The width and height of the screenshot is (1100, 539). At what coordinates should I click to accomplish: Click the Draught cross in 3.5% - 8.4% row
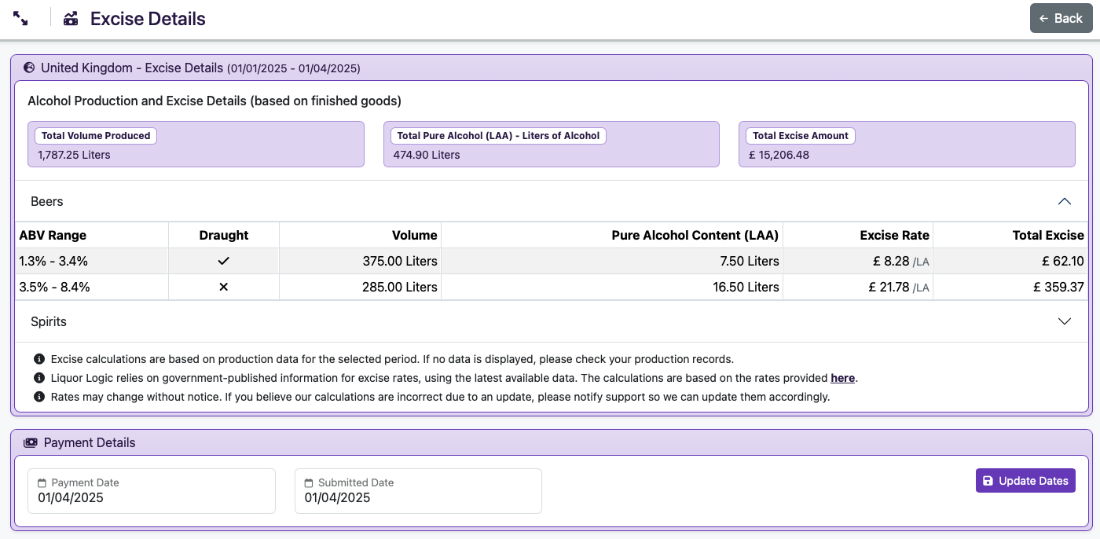tap(223, 287)
